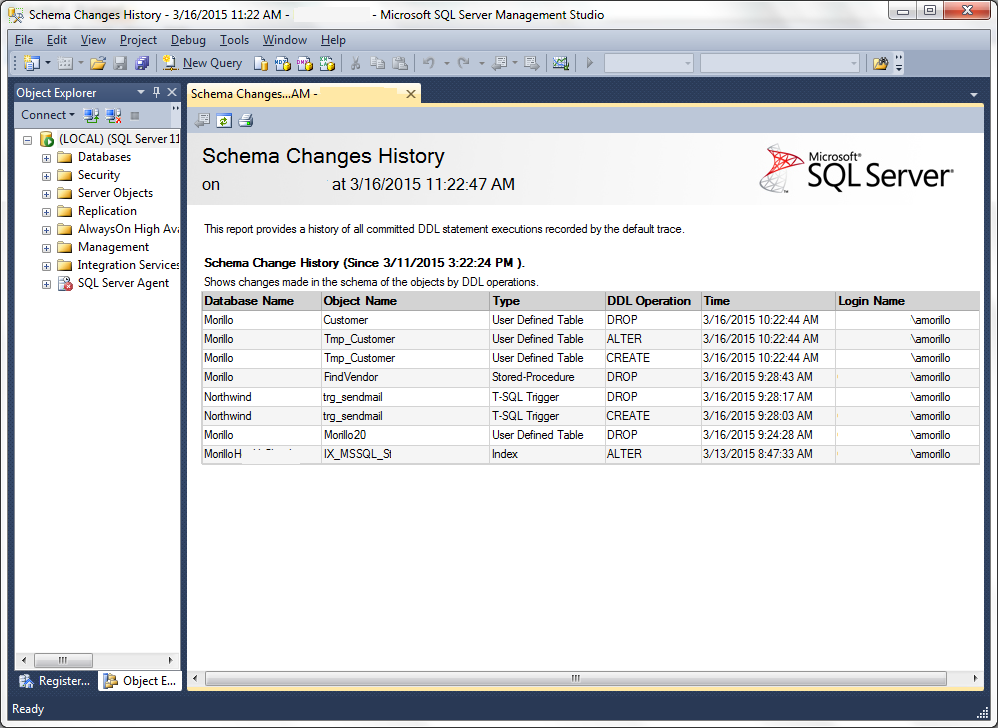
Task: Click the Paste clipboard icon
Action: (400, 63)
